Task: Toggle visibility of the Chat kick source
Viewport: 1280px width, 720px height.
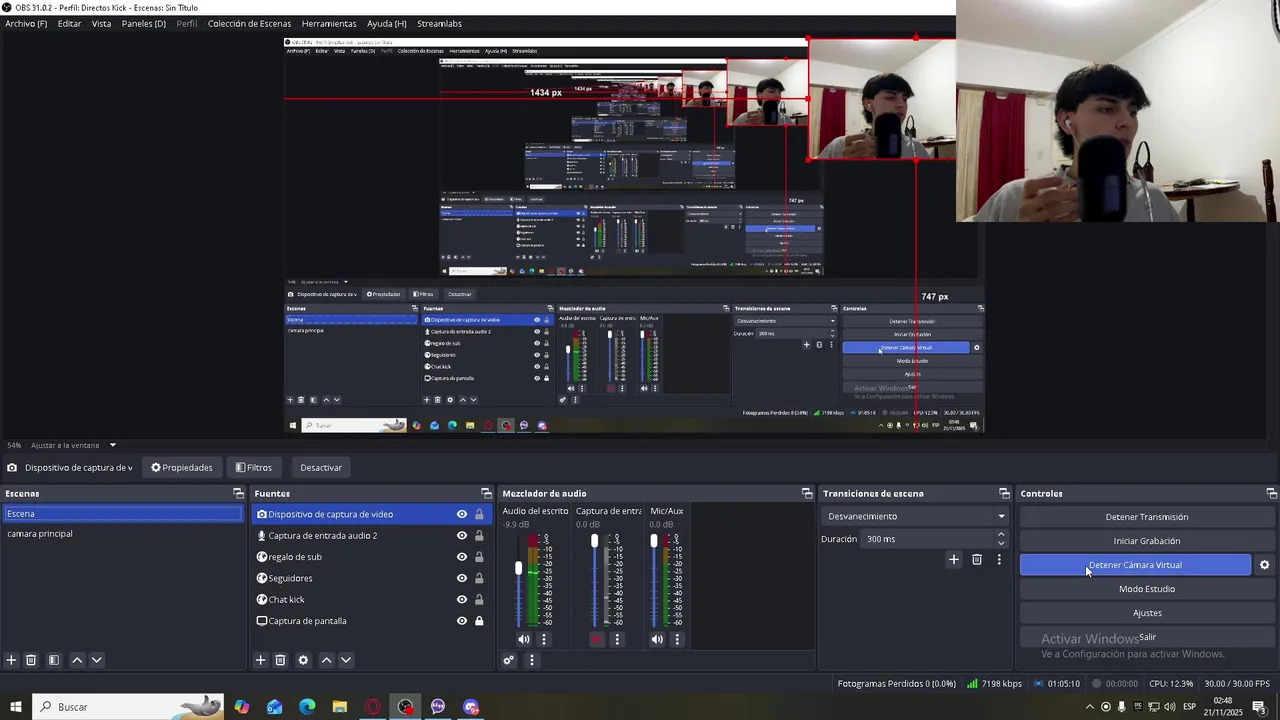Action: point(462,599)
